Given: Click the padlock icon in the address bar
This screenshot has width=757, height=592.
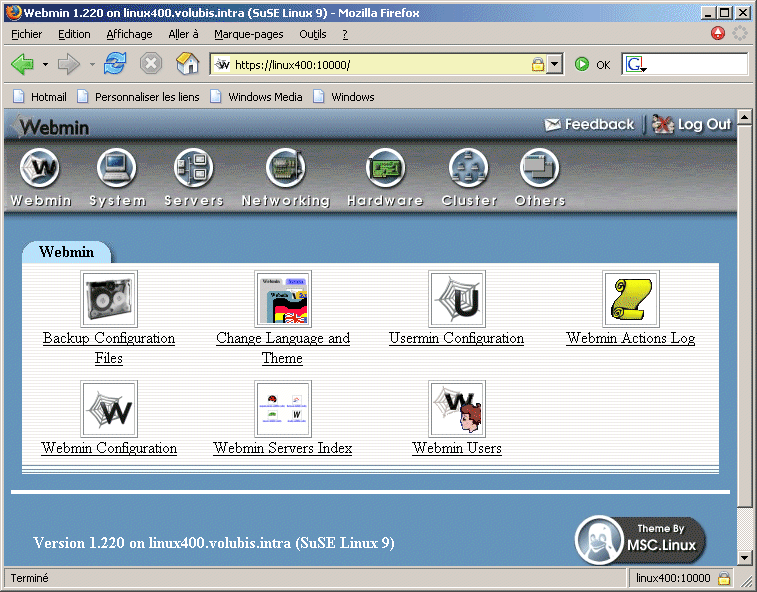Looking at the screenshot, I should click(x=538, y=64).
